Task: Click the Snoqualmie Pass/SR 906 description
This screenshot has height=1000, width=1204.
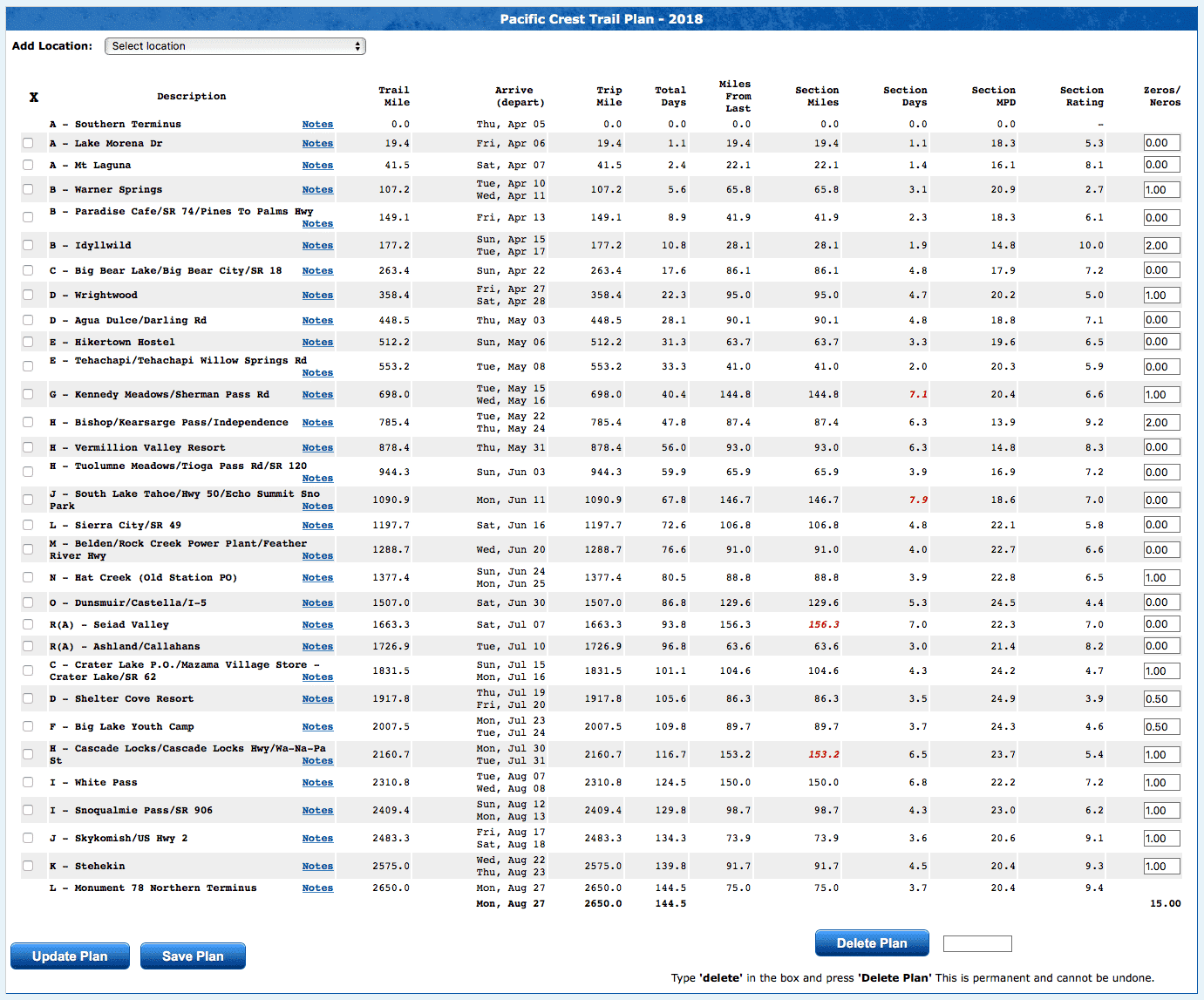Action: (x=131, y=810)
